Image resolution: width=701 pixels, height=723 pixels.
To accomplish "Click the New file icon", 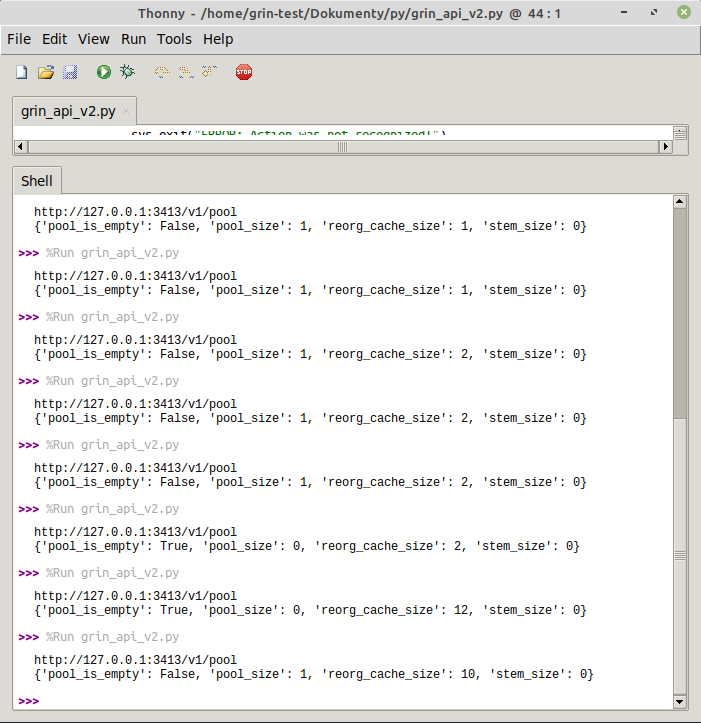I will click(21, 72).
